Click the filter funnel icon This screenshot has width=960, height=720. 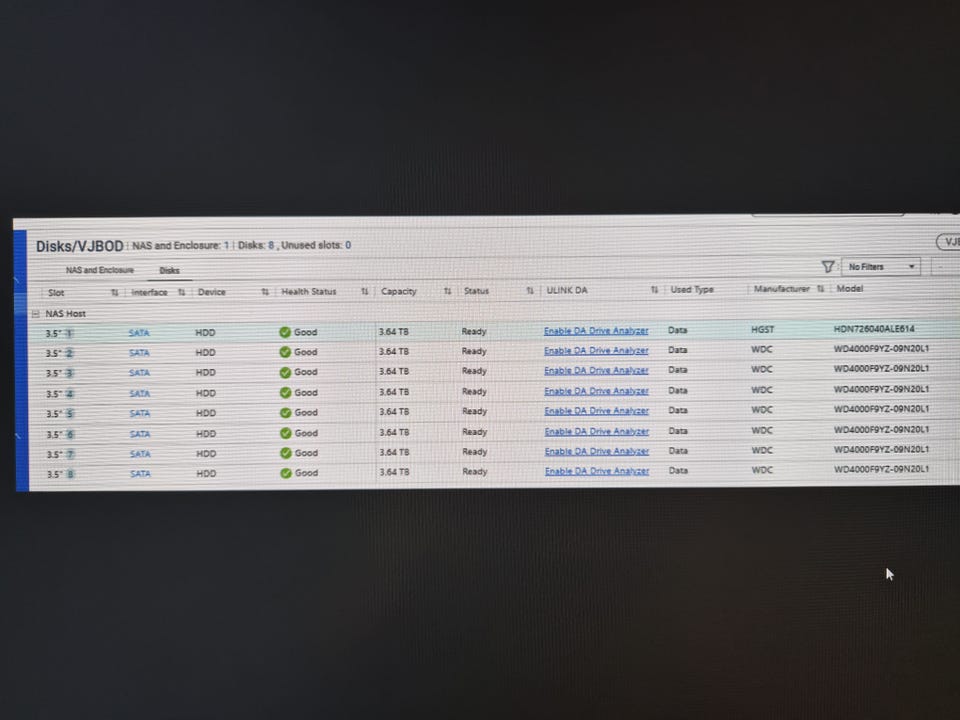pyautogui.click(x=828, y=267)
